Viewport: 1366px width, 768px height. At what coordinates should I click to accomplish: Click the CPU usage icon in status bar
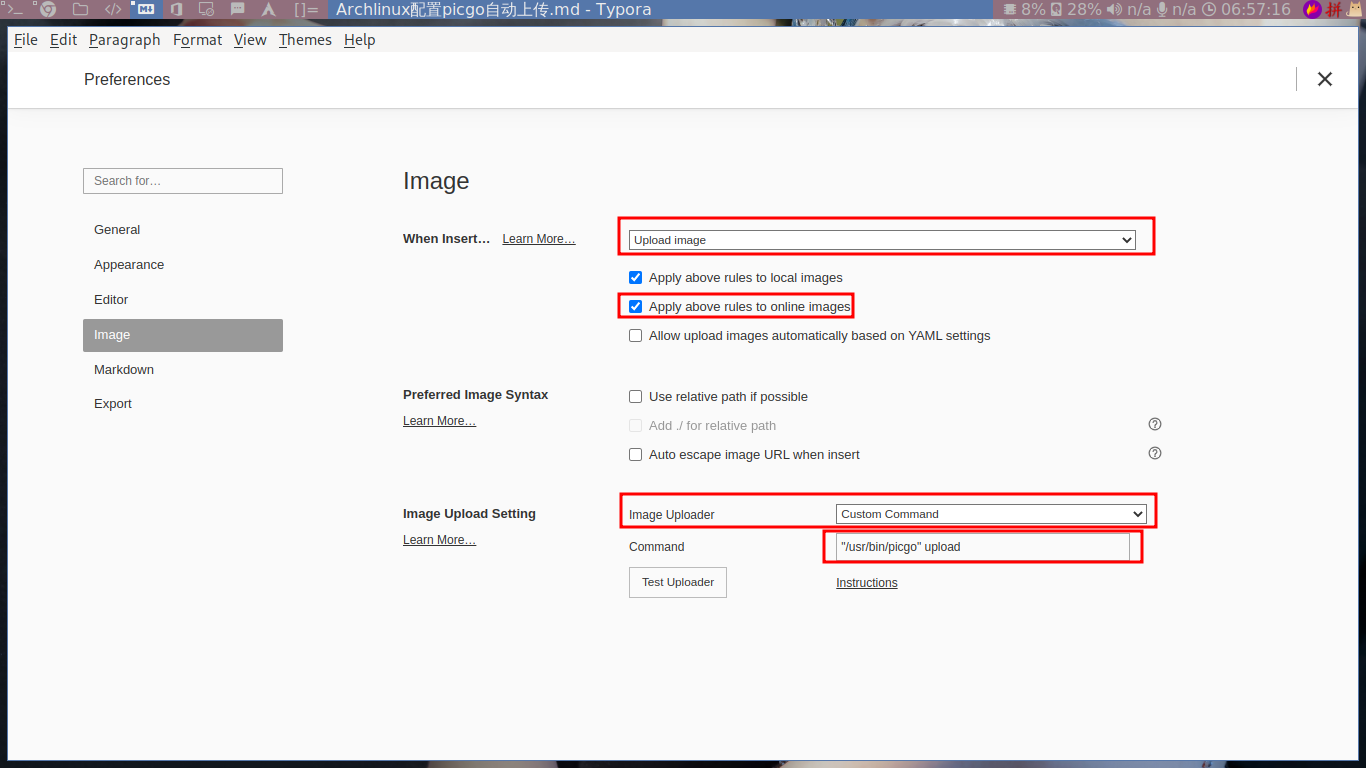(x=1010, y=9)
